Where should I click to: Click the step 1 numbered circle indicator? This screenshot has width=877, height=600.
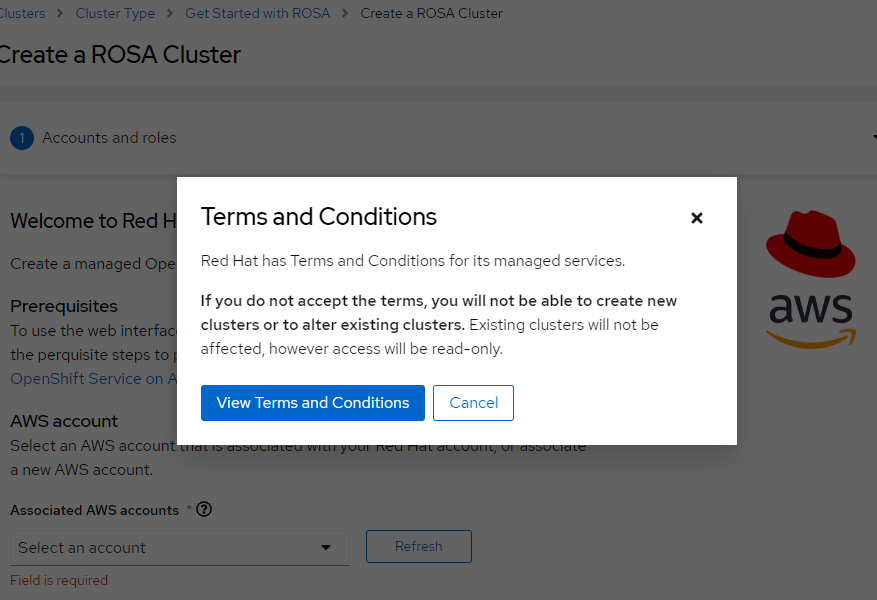pyautogui.click(x=21, y=138)
